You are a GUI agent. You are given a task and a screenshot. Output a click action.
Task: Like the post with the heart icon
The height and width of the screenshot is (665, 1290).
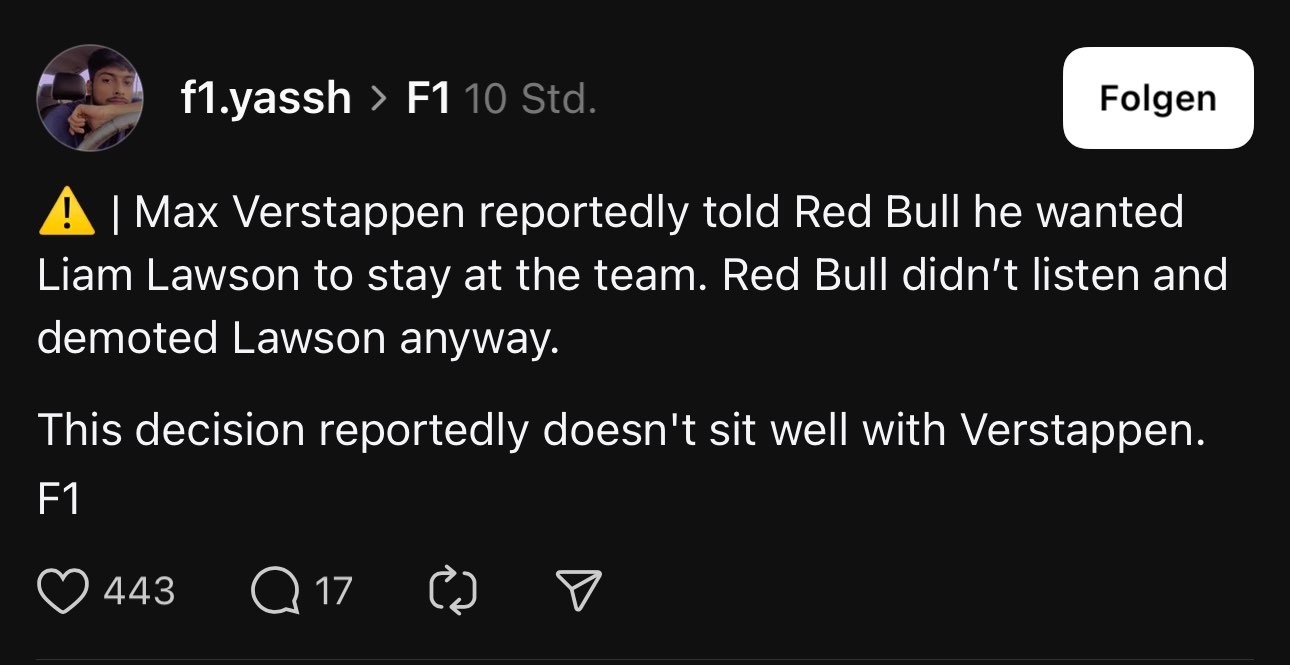click(62, 591)
